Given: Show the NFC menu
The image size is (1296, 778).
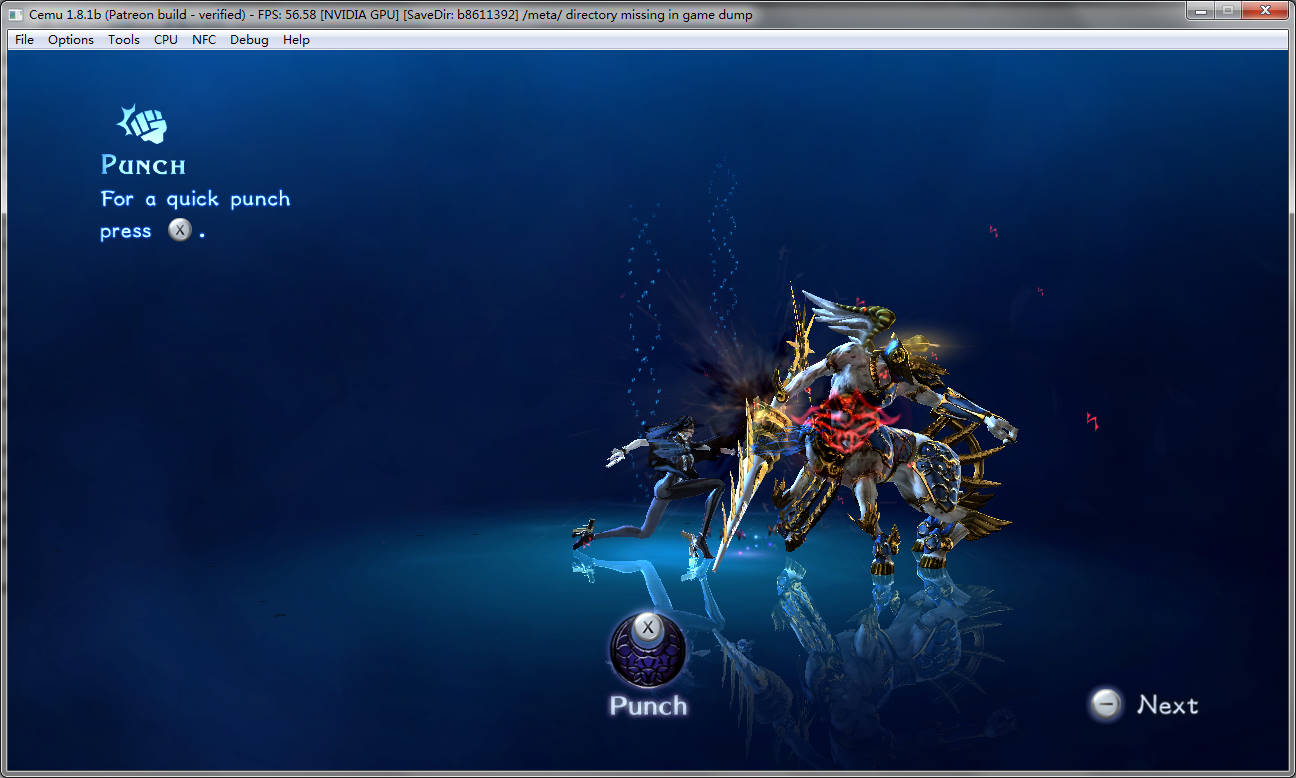Looking at the screenshot, I should (204, 40).
